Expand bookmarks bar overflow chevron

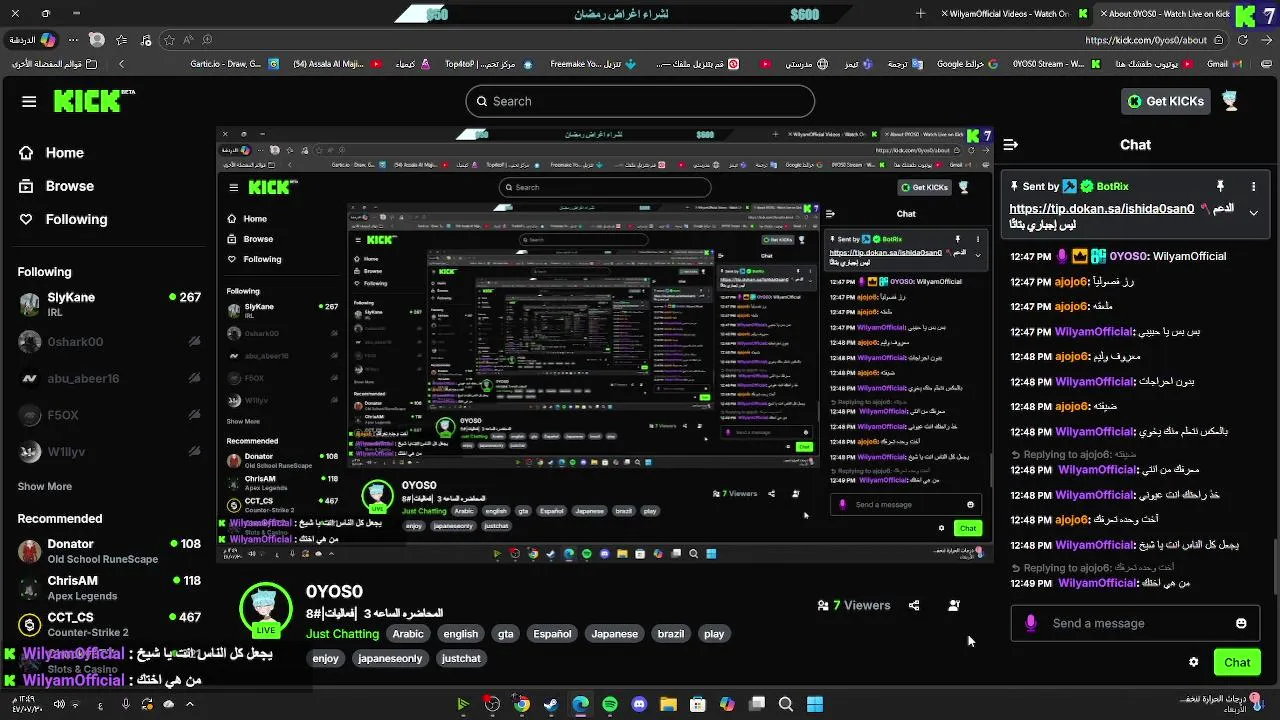tap(121, 64)
